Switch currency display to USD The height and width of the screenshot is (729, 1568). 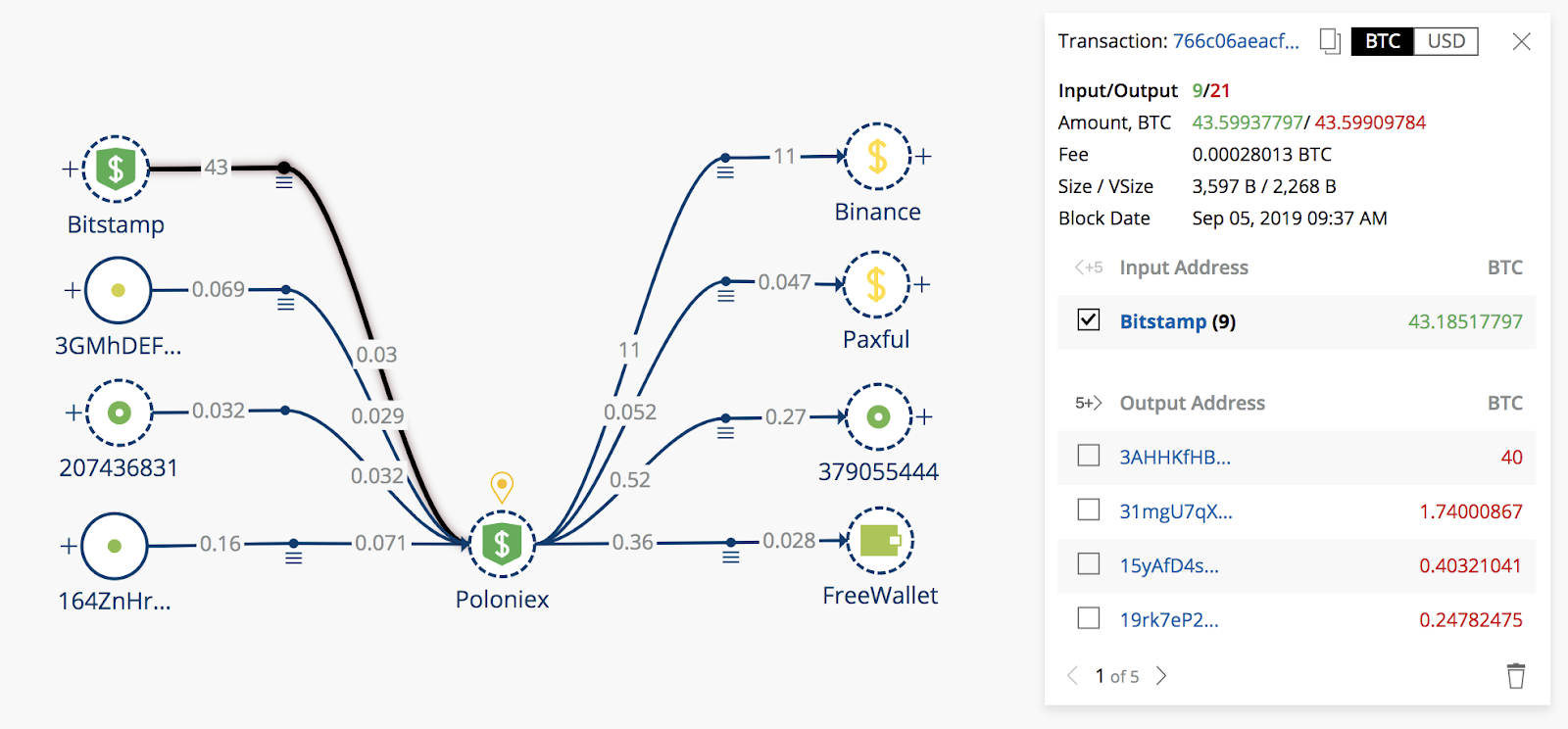[1445, 41]
